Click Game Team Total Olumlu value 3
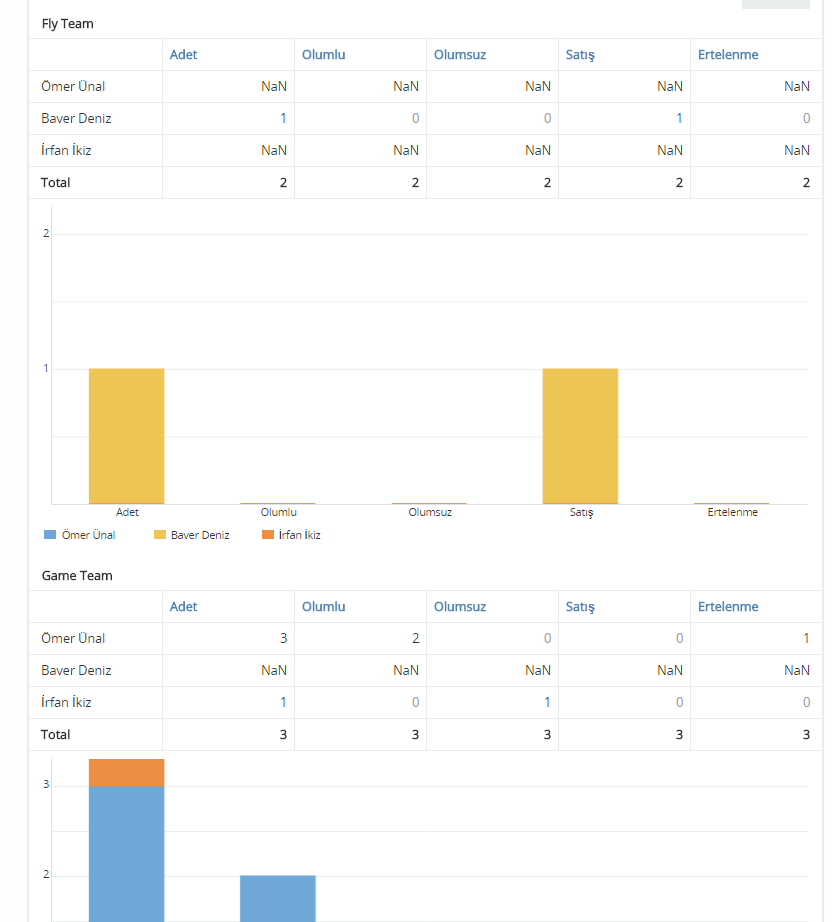832x922 pixels. point(415,735)
